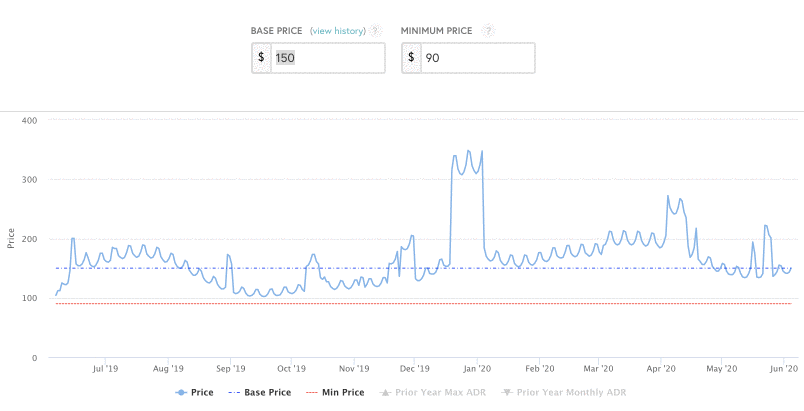Enable the Prior Year Max ADR series
The image size is (804, 411).
pyautogui.click(x=432, y=393)
